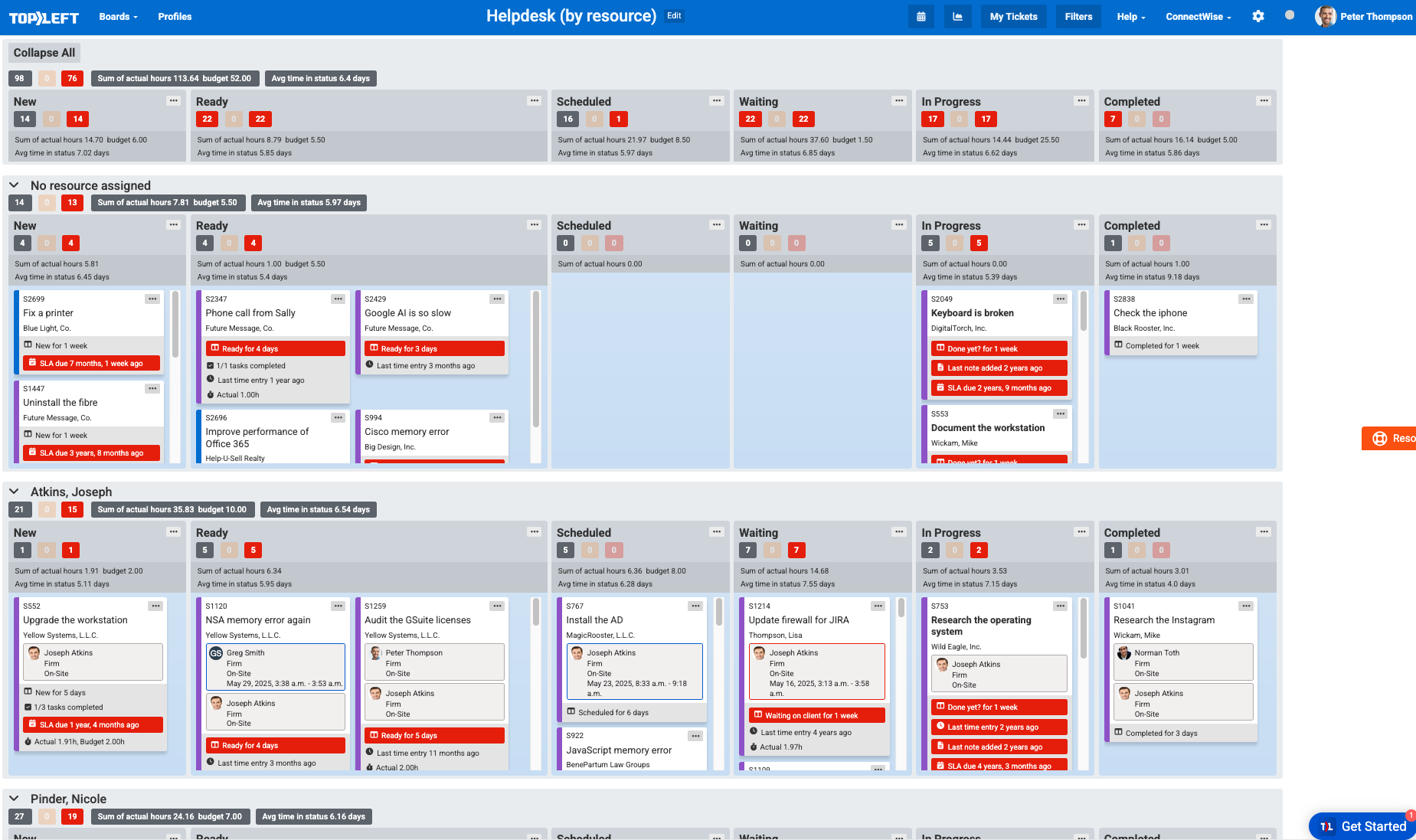Open card S553 Document the workstation menu
The height and width of the screenshot is (840, 1416).
1060,413
